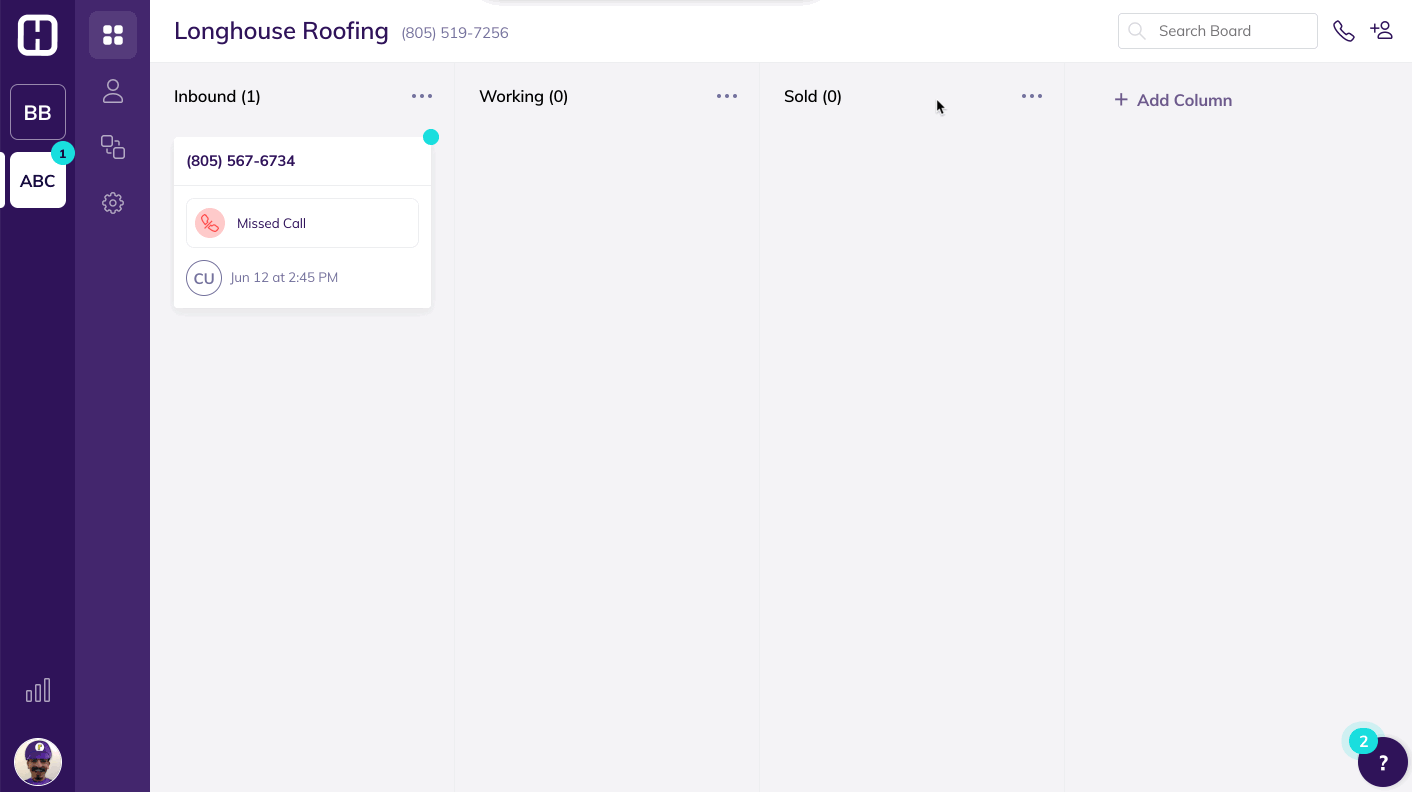Click the CU assignee avatar
This screenshot has height=792, width=1412.
pyautogui.click(x=204, y=278)
